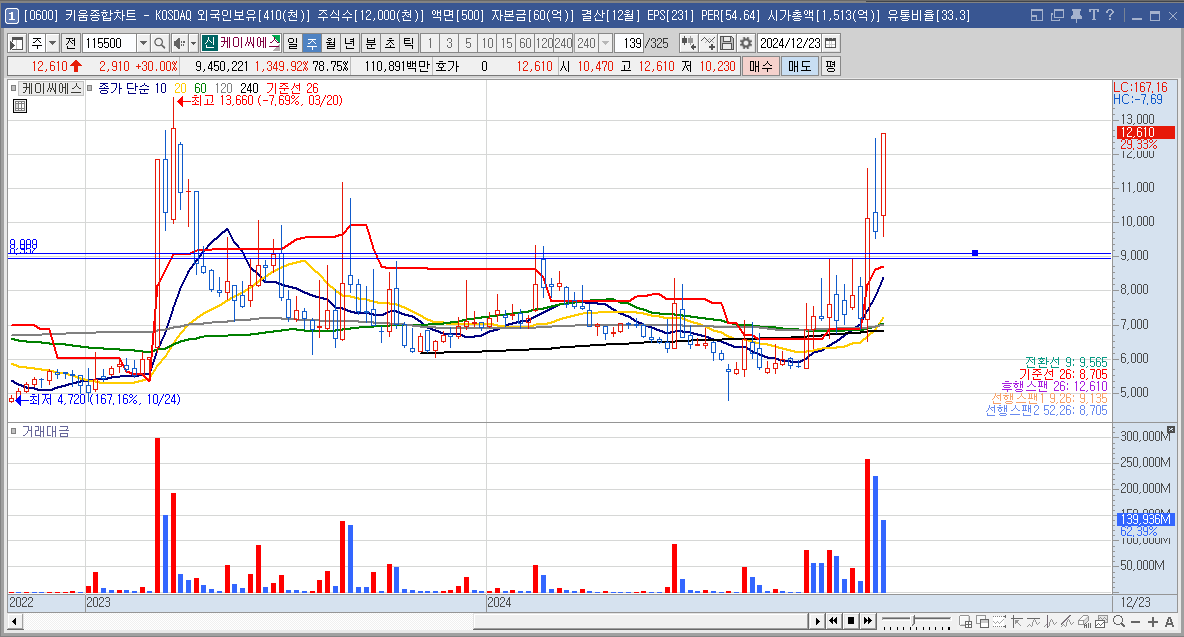This screenshot has width=1184, height=637.
Task: Click the horizontal chart scrollbar thumb
Action: (x=640, y=621)
